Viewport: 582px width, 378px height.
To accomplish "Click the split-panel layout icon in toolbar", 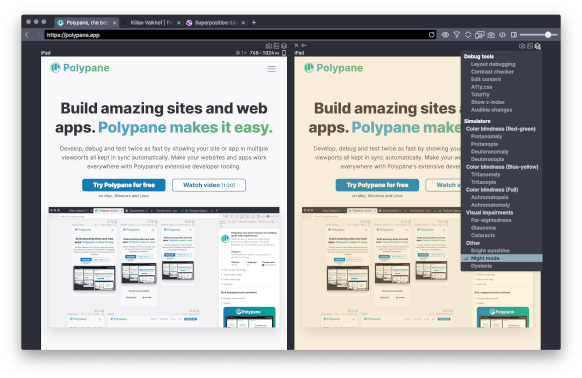I will pyautogui.click(x=514, y=35).
